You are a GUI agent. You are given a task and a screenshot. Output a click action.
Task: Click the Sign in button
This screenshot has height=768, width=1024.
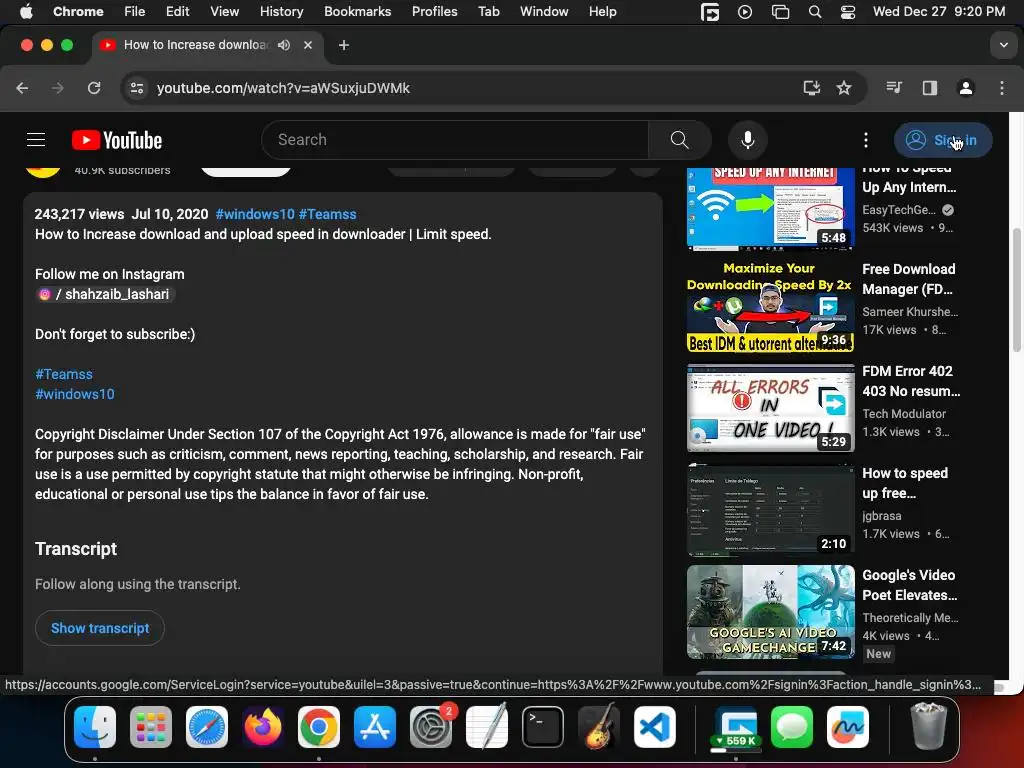pyautogui.click(x=943, y=140)
